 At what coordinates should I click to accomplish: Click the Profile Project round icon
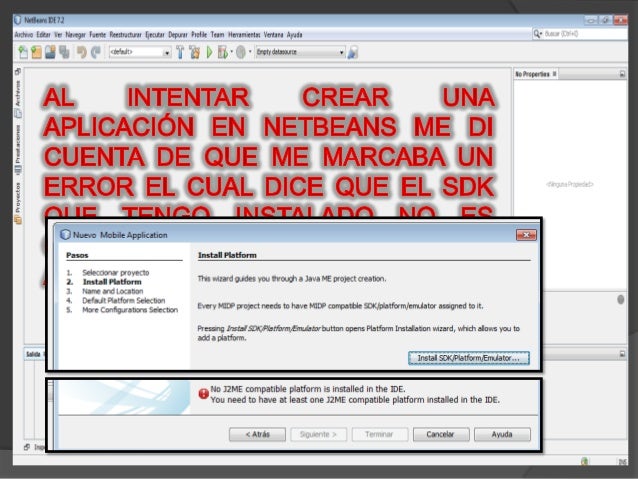pyautogui.click(x=241, y=52)
